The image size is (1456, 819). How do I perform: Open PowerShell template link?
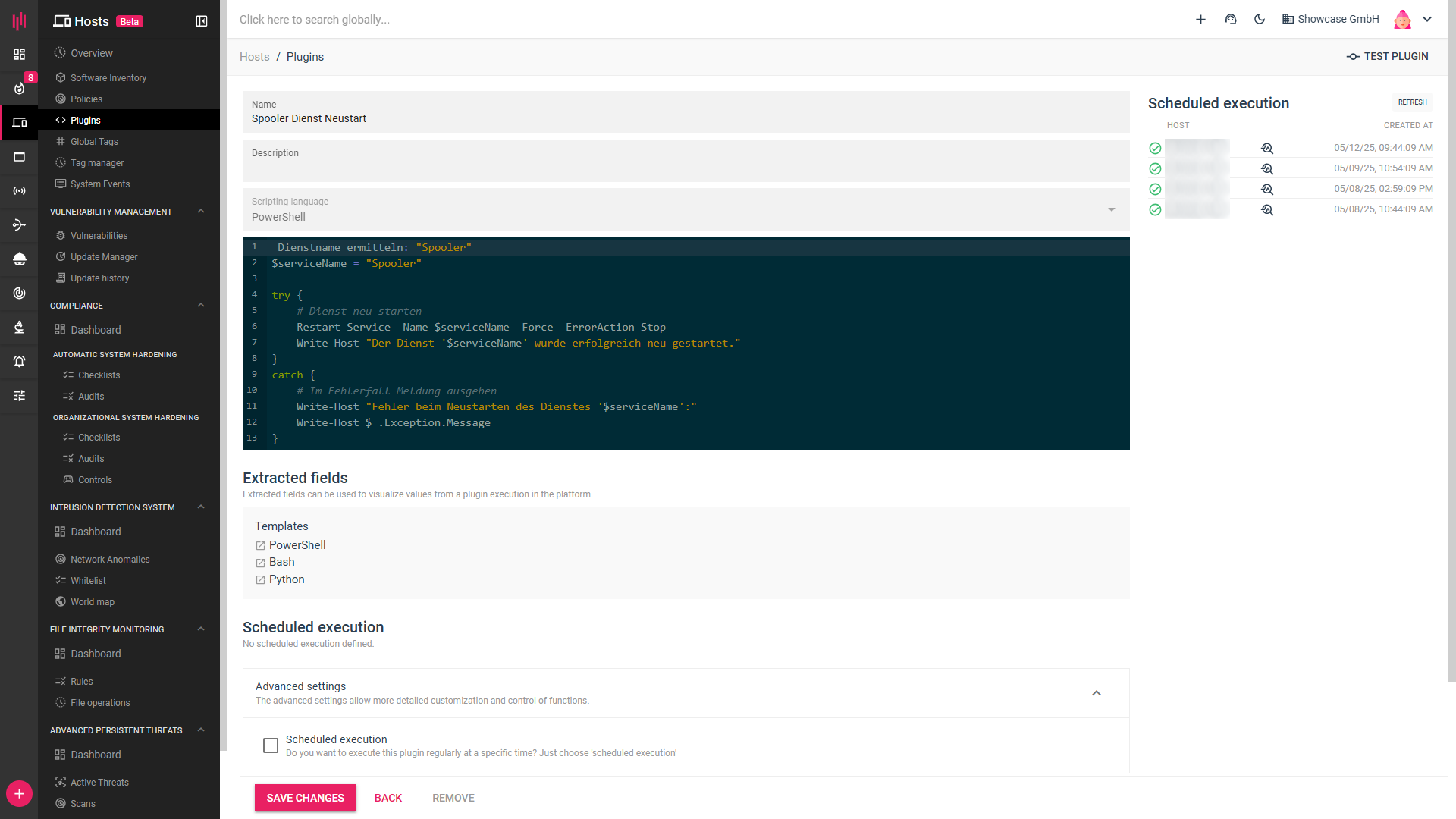[x=297, y=545]
